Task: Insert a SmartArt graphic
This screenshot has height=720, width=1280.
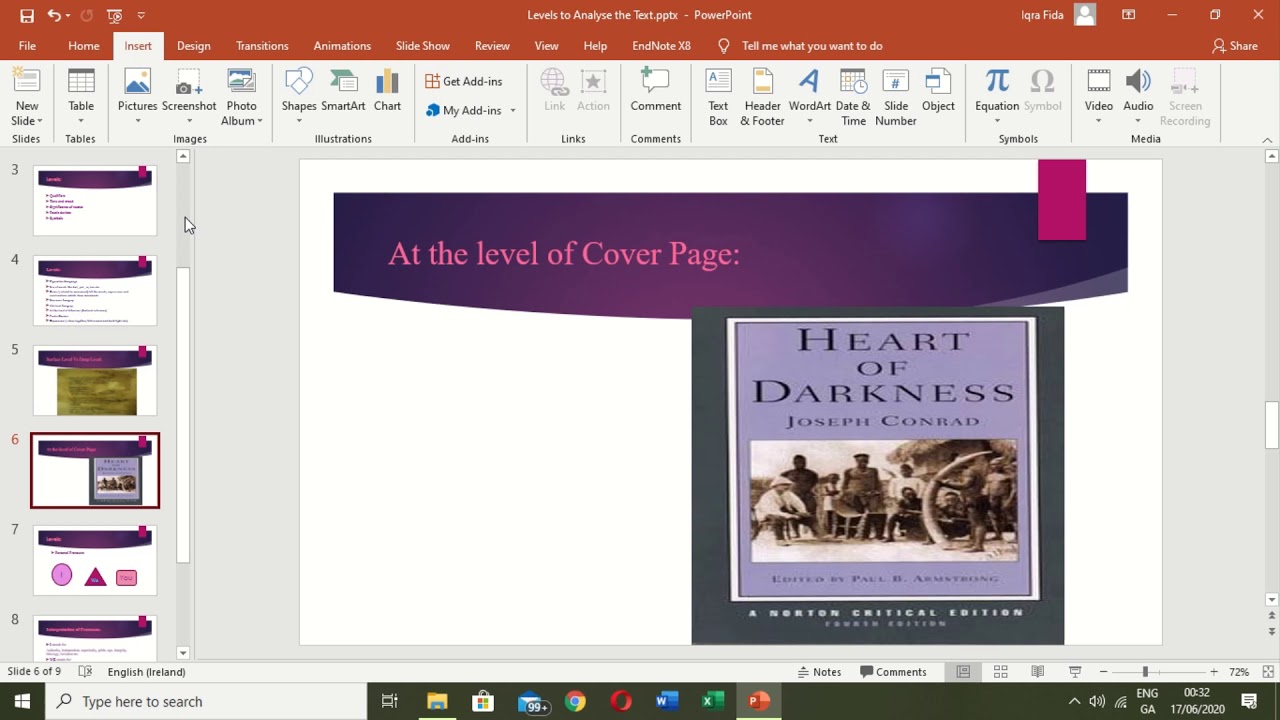Action: [x=343, y=90]
